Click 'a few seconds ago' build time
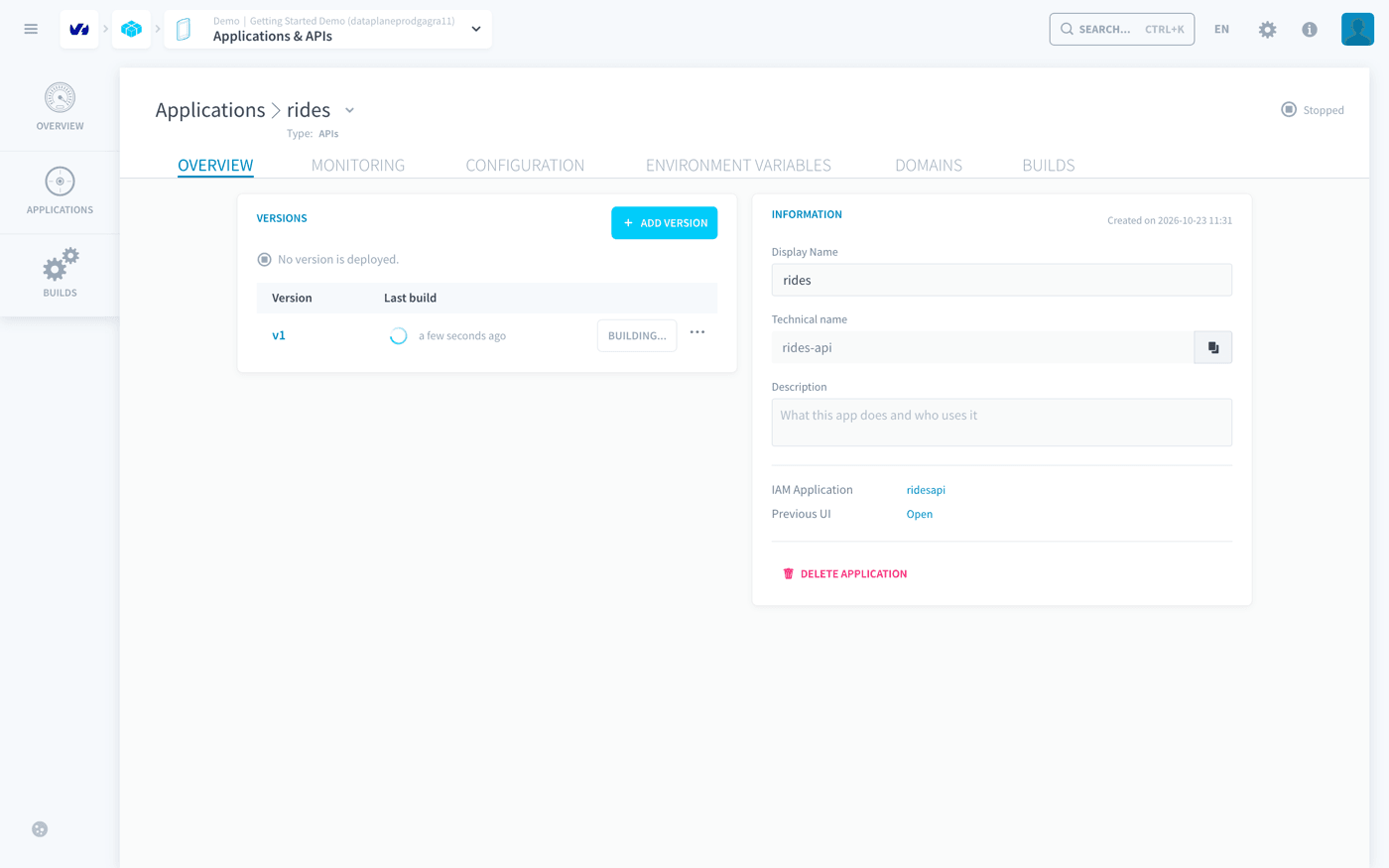Image resolution: width=1389 pixels, height=868 pixels. click(462, 336)
